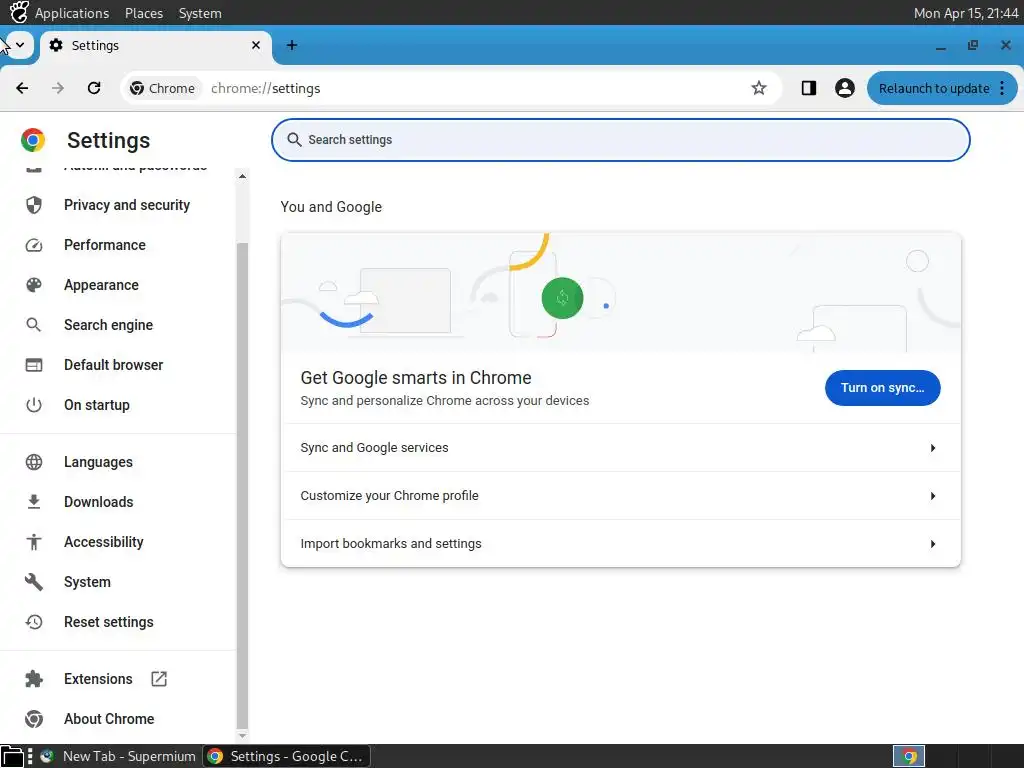The height and width of the screenshot is (768, 1024).
Task: Click the Default browser window icon
Action: [x=34, y=365]
